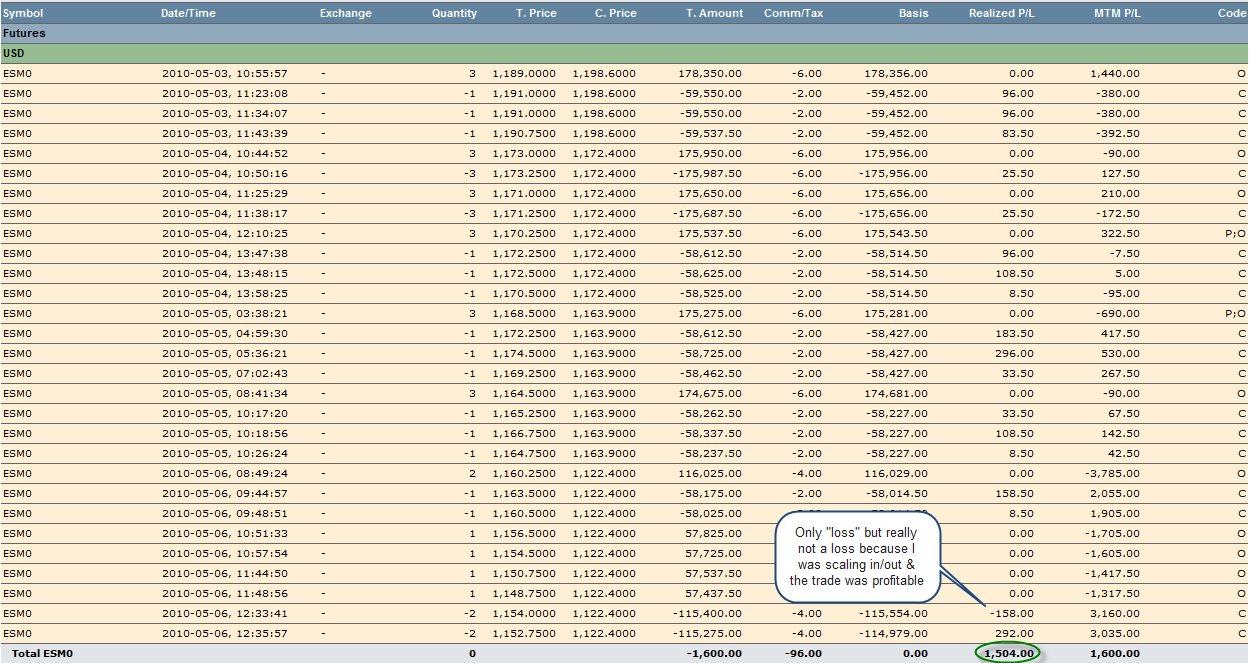Click timestamp 2010-05-03, 11:34:07

click(225, 113)
